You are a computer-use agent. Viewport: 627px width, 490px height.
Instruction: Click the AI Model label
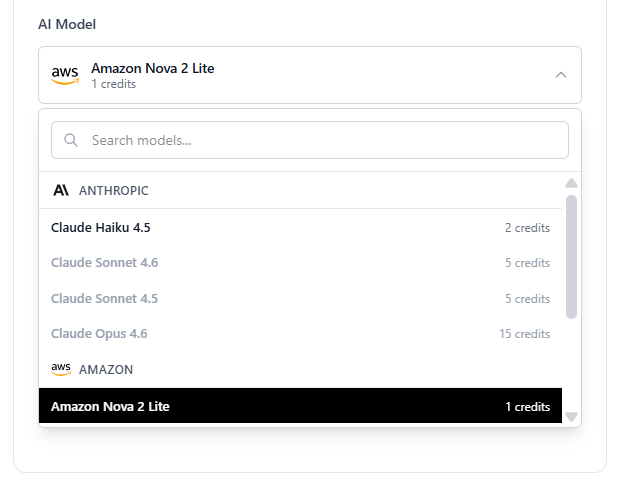click(67, 24)
